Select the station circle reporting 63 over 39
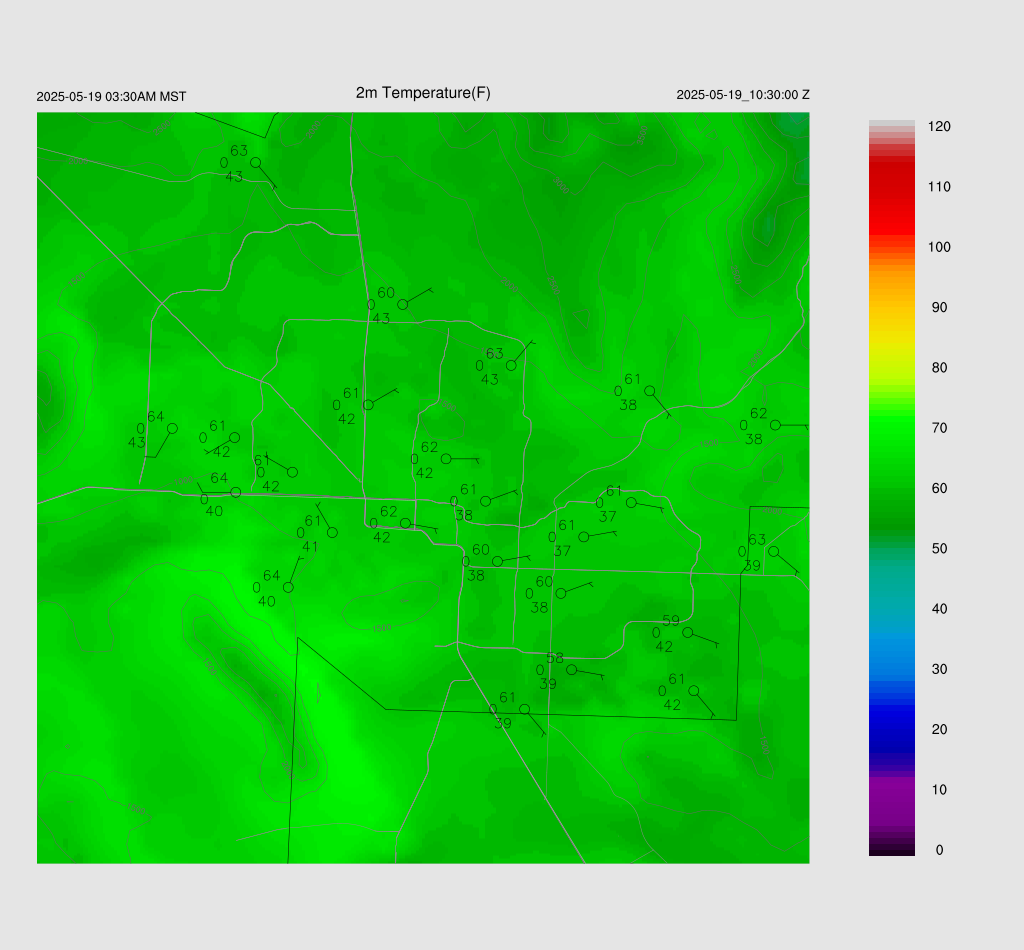 [773, 552]
